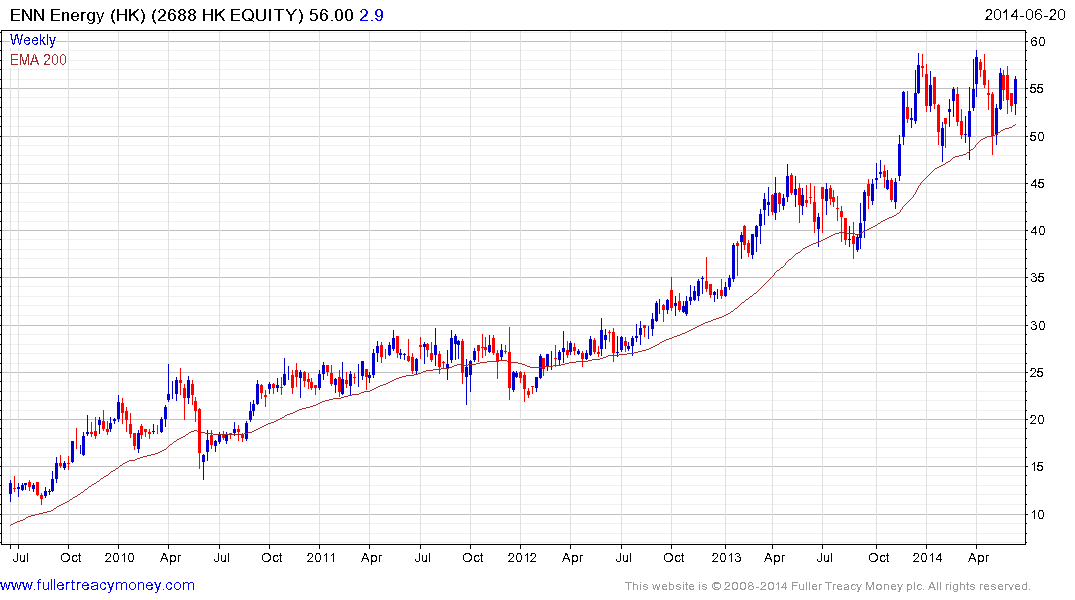This screenshot has height=600, width=1075.
Task: Click the Weekly interval label
Action: [33, 40]
